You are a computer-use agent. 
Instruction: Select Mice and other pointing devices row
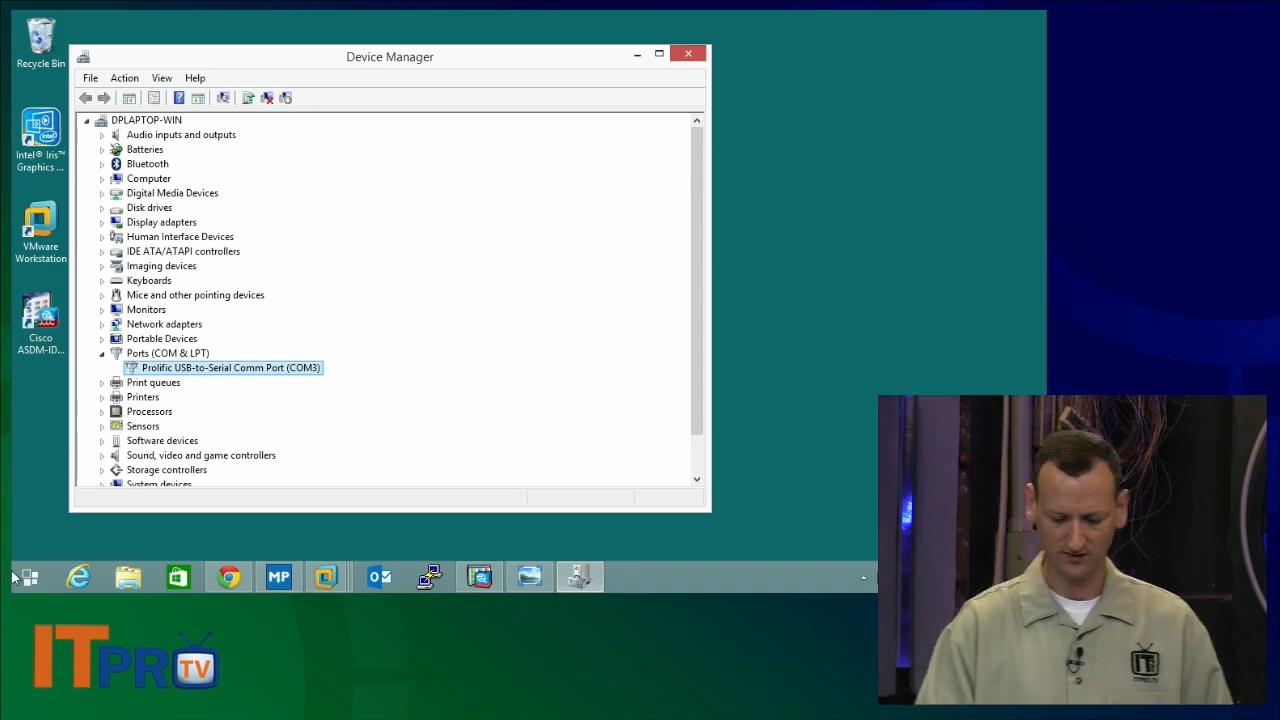(195, 295)
